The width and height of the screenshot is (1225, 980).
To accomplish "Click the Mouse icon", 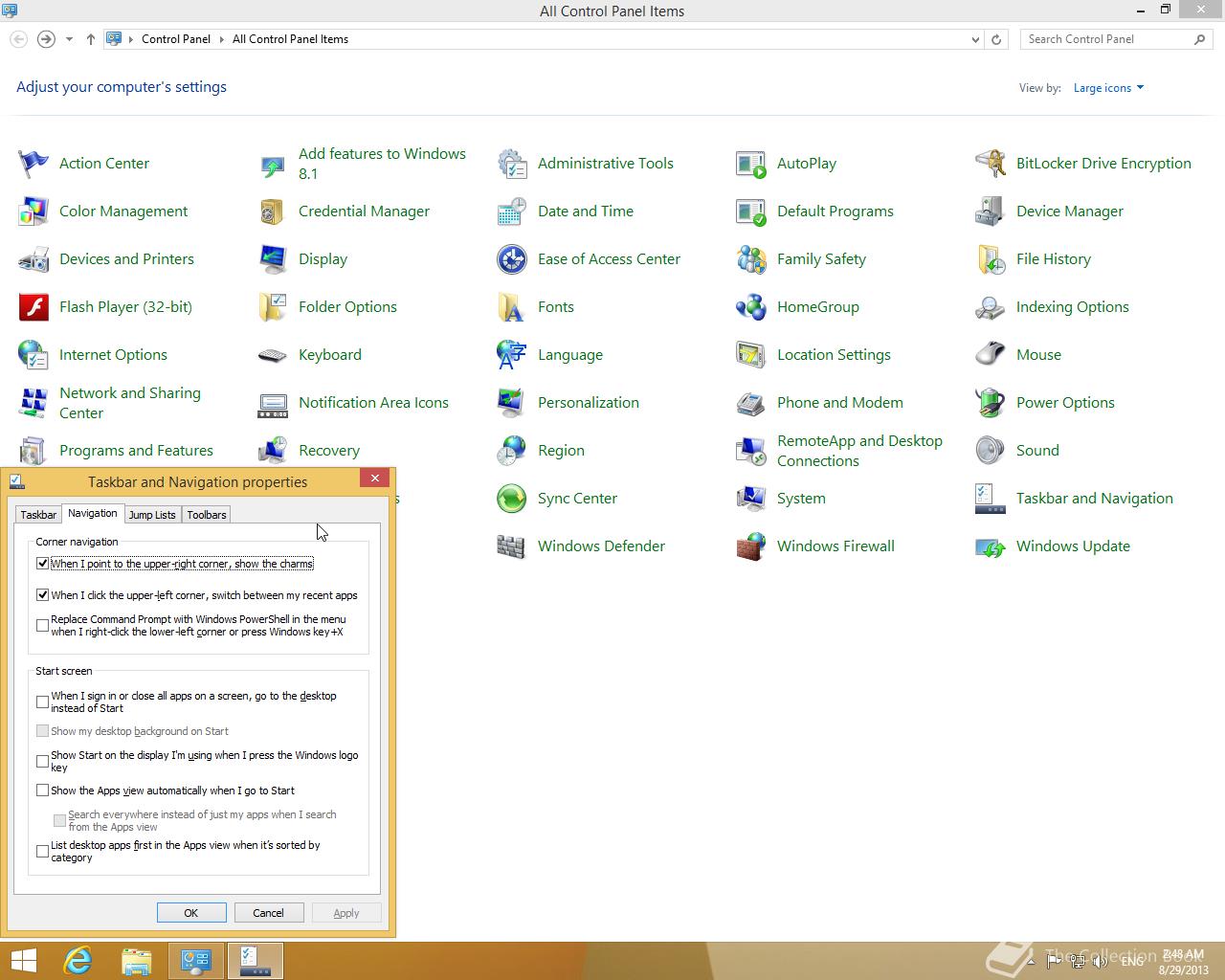I will pyautogui.click(x=991, y=355).
